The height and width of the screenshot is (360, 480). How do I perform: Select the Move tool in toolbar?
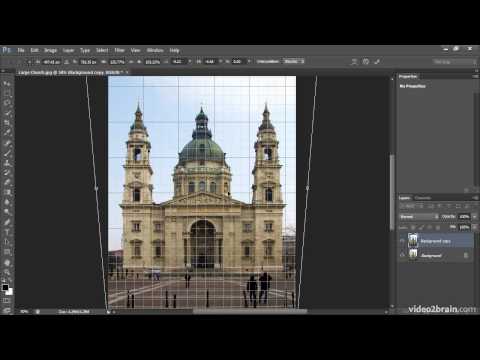(7, 83)
